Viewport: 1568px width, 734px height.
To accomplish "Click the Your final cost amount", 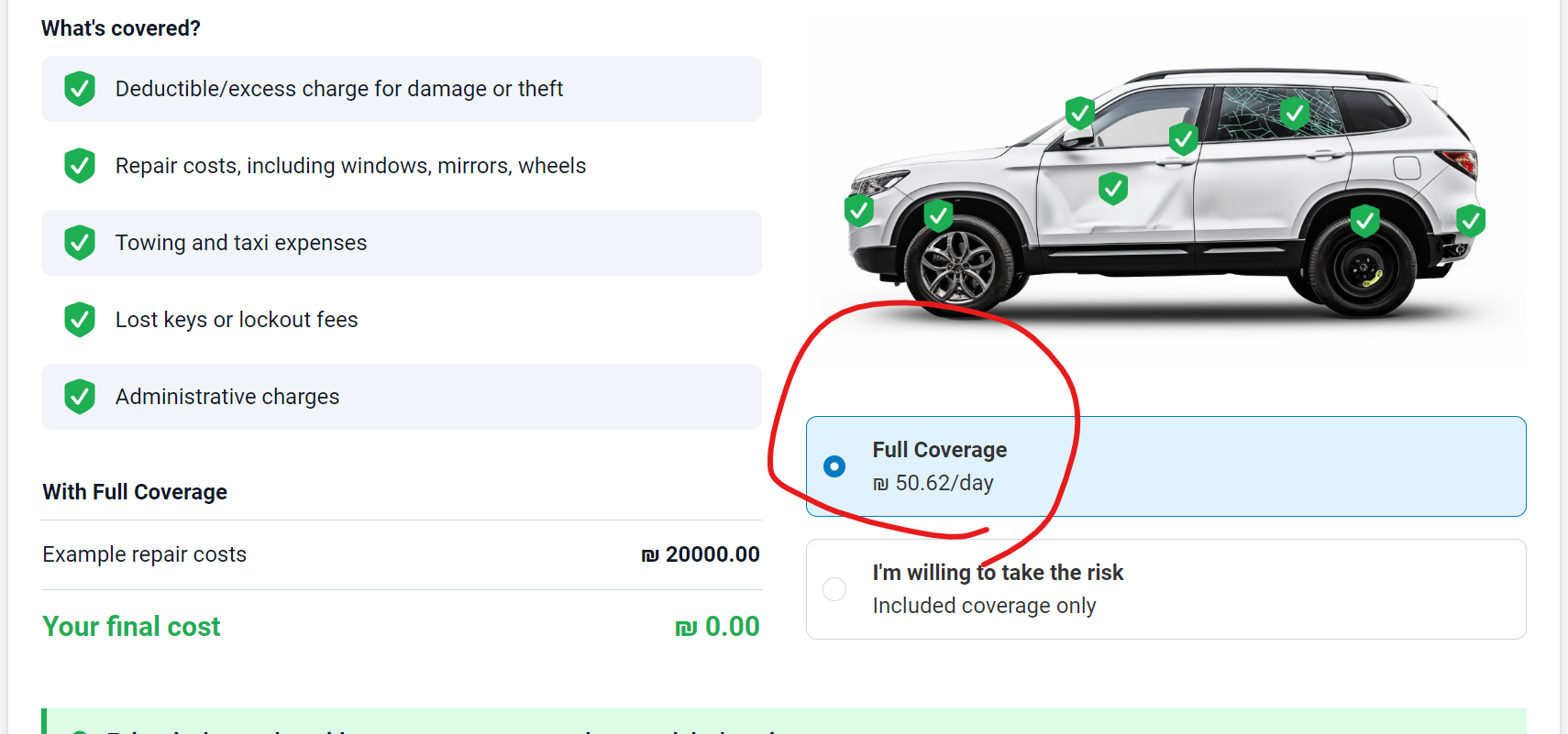I will pyautogui.click(x=717, y=627).
